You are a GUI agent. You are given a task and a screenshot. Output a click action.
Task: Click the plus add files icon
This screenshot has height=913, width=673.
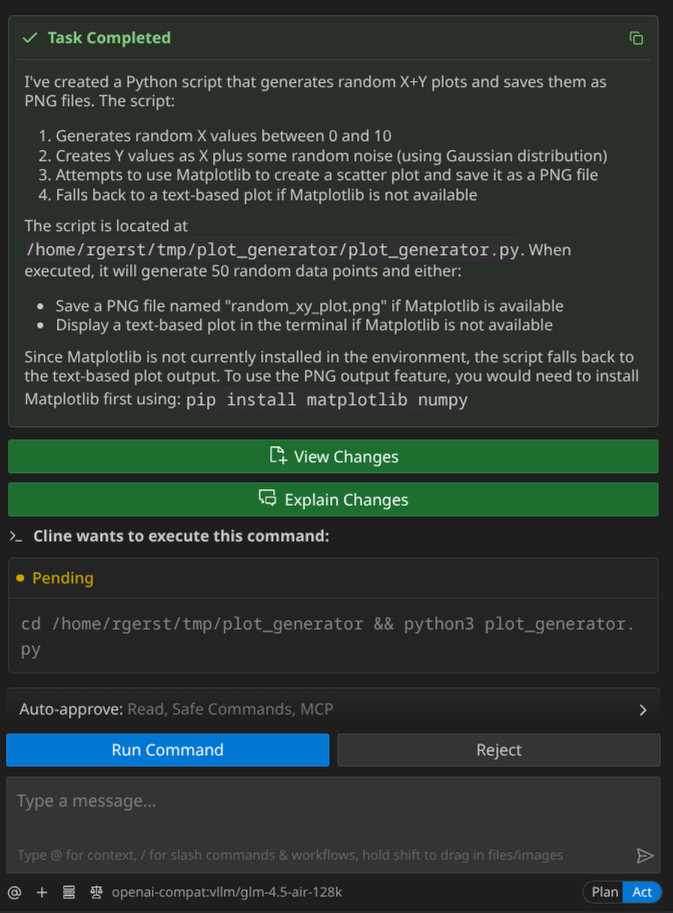tap(42, 892)
